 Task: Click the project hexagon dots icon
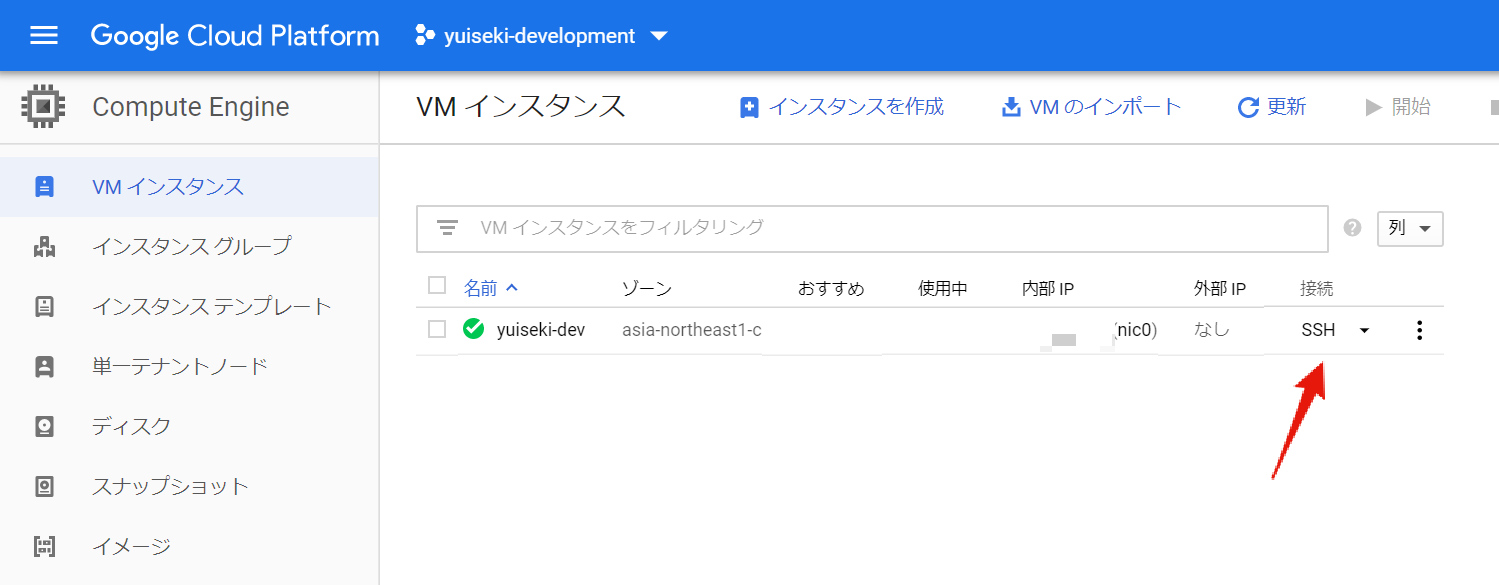[x=424, y=36]
